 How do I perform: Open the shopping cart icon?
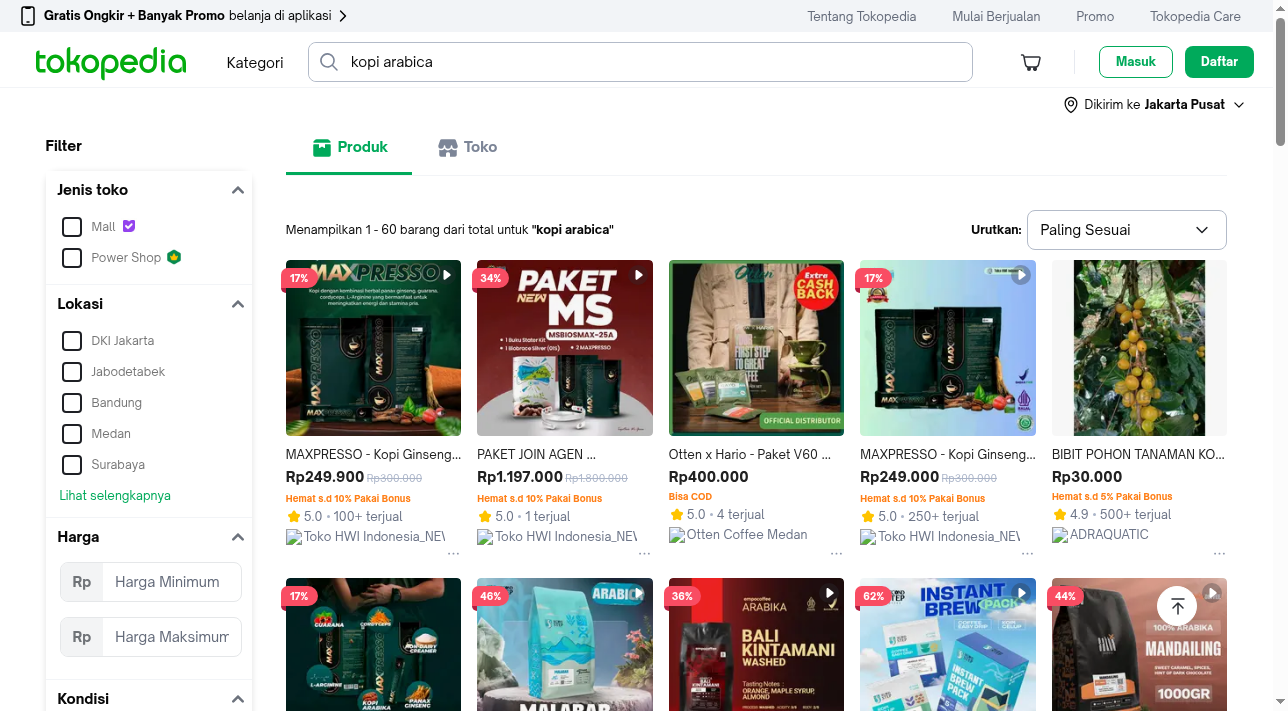(x=1031, y=63)
